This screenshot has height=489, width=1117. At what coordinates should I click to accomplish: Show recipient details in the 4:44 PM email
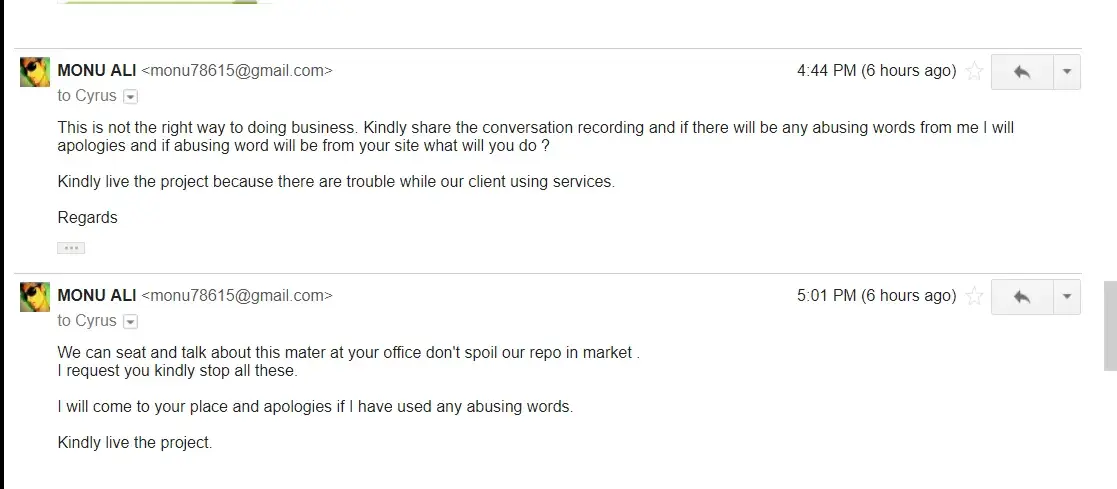coord(130,97)
